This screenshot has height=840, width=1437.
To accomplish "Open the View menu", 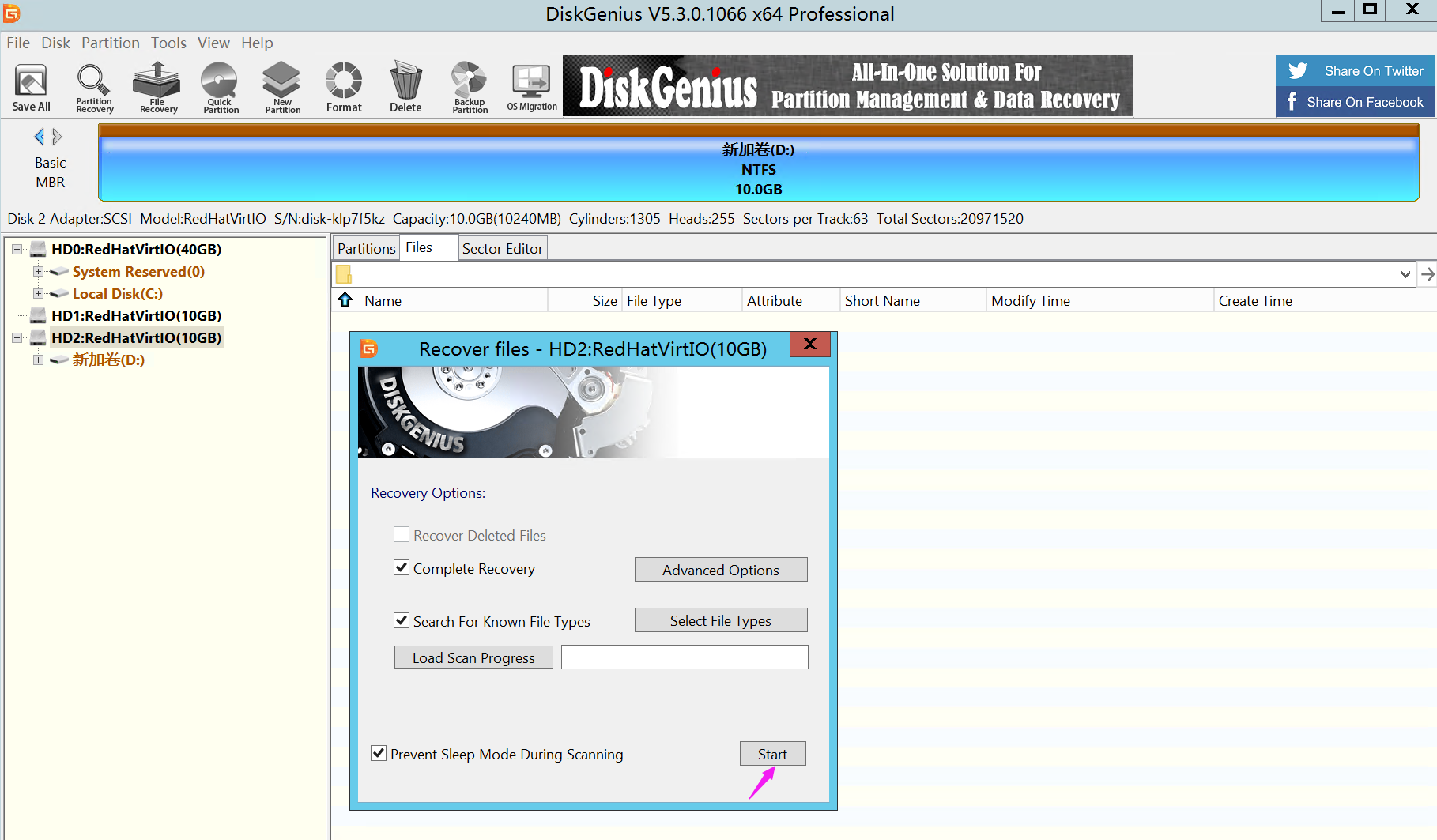I will [x=214, y=43].
